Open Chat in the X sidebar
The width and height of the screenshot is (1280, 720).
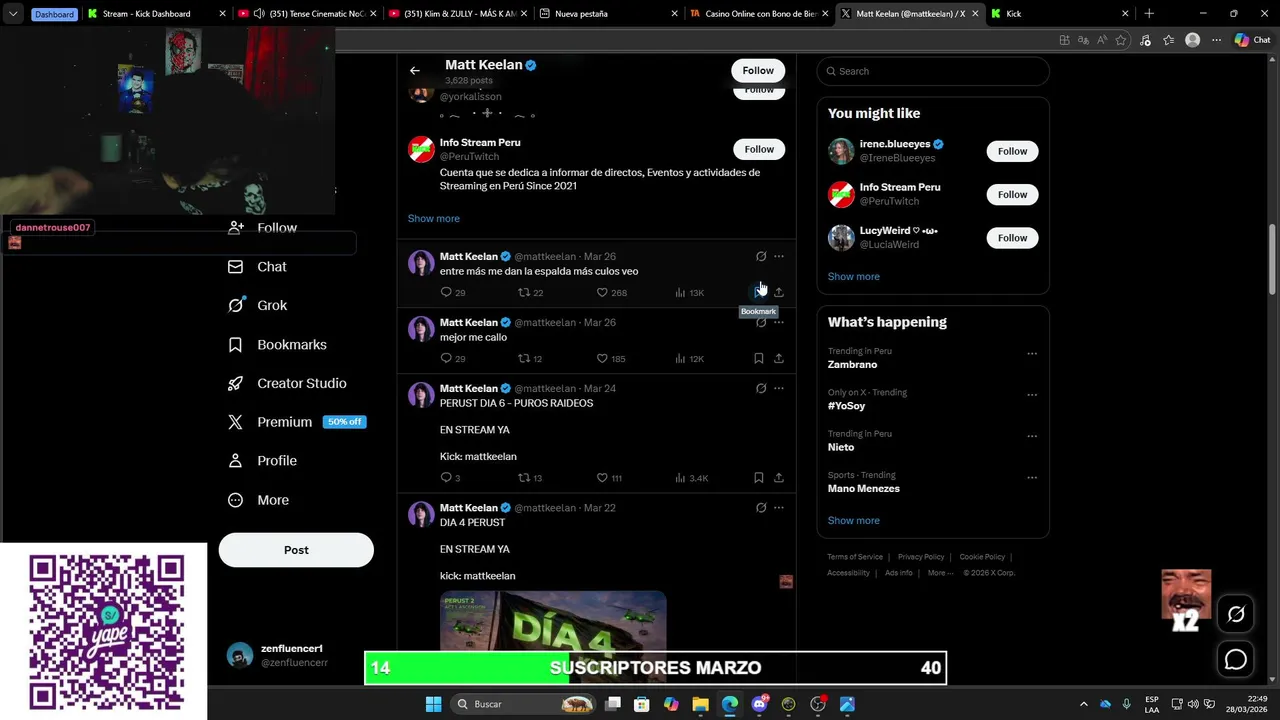258,267
